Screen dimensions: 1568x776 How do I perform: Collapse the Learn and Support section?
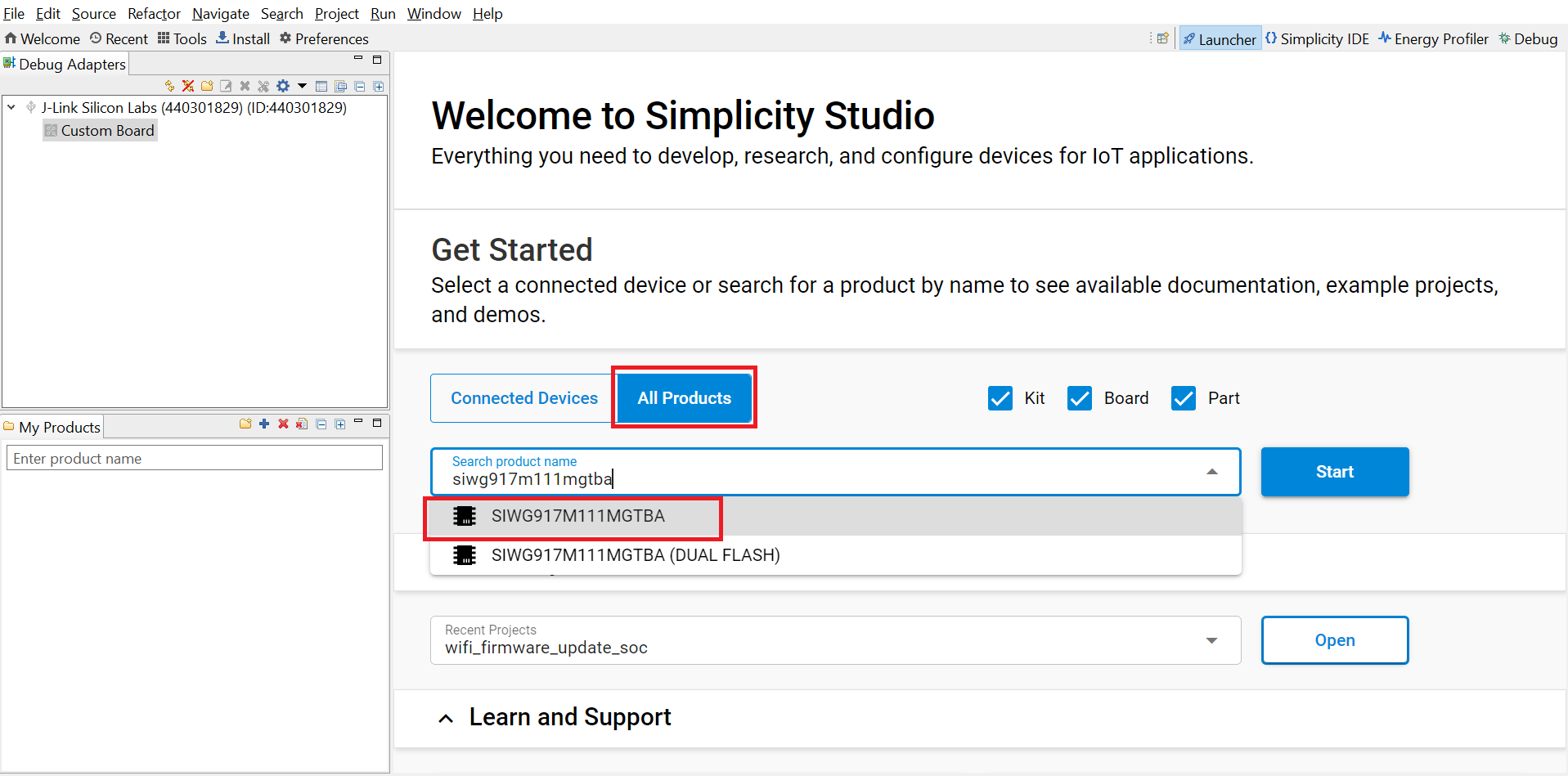[x=446, y=719]
